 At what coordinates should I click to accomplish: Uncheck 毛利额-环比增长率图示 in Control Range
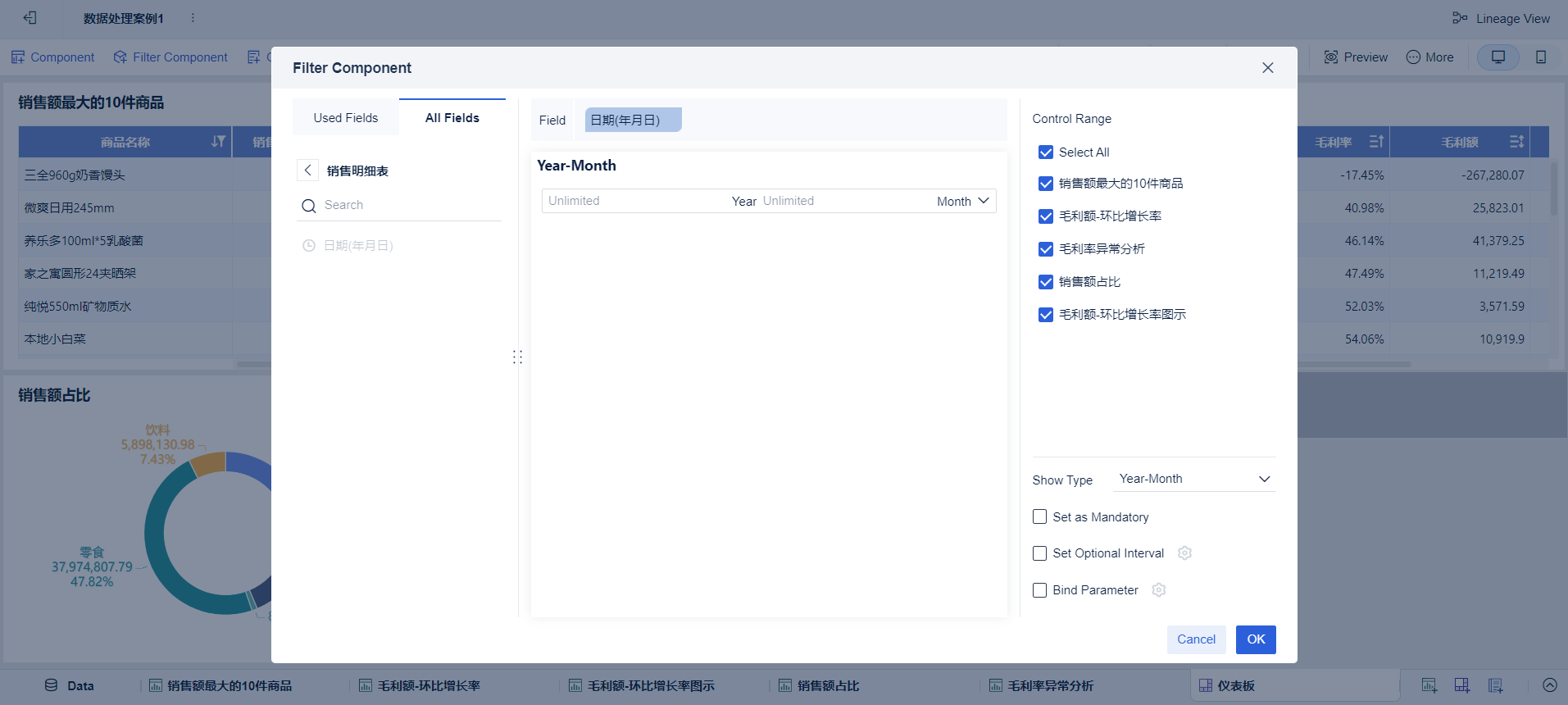tap(1046, 314)
